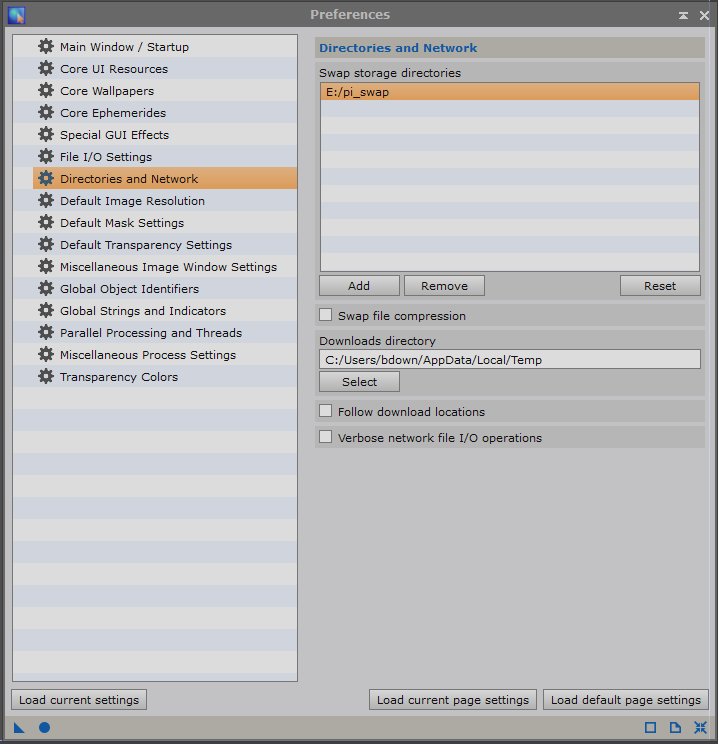Click Load default page settings button
Screen dimensions: 718x744
coord(625,700)
